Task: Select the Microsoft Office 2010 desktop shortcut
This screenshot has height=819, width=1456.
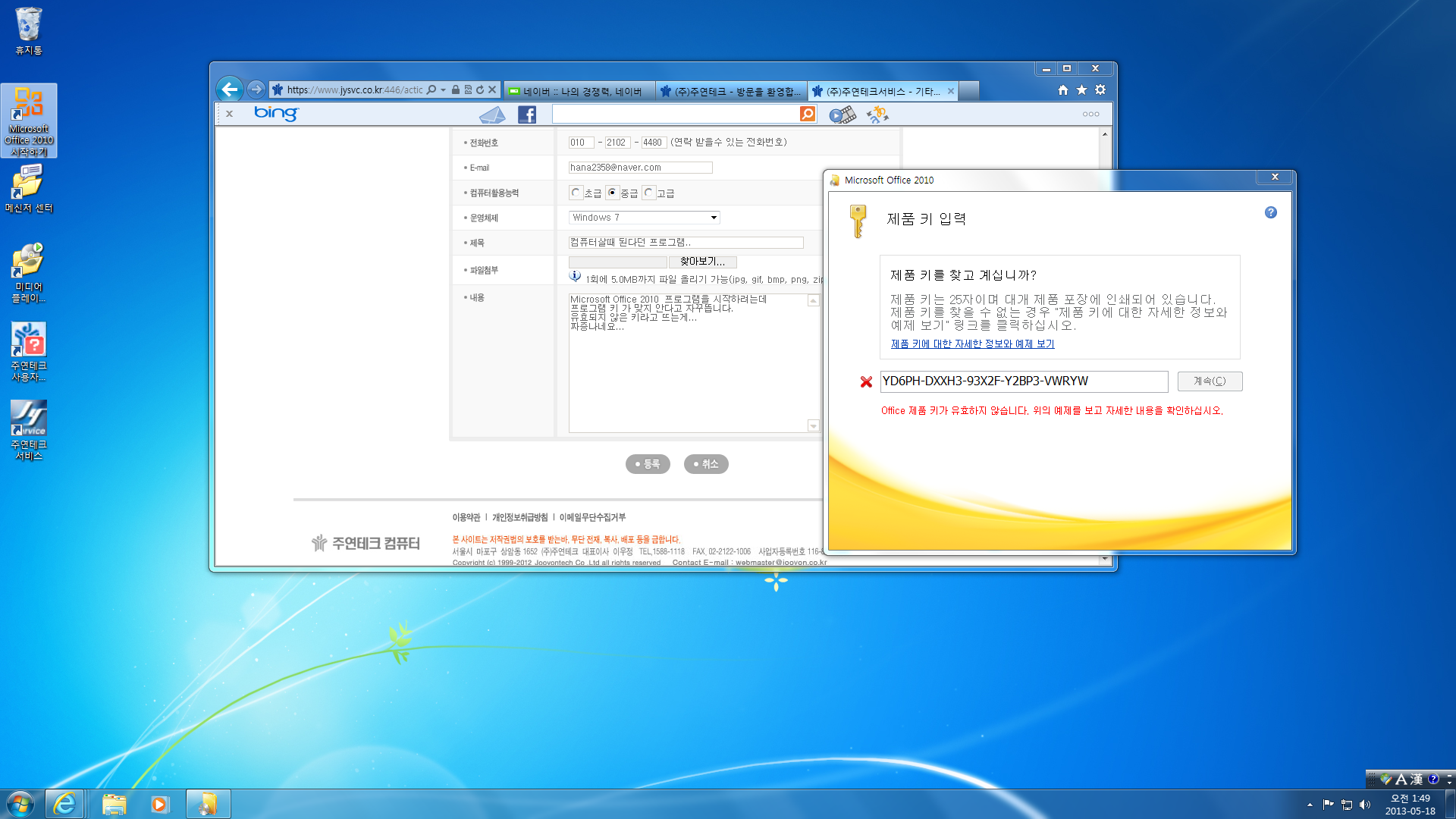Action: (29, 121)
